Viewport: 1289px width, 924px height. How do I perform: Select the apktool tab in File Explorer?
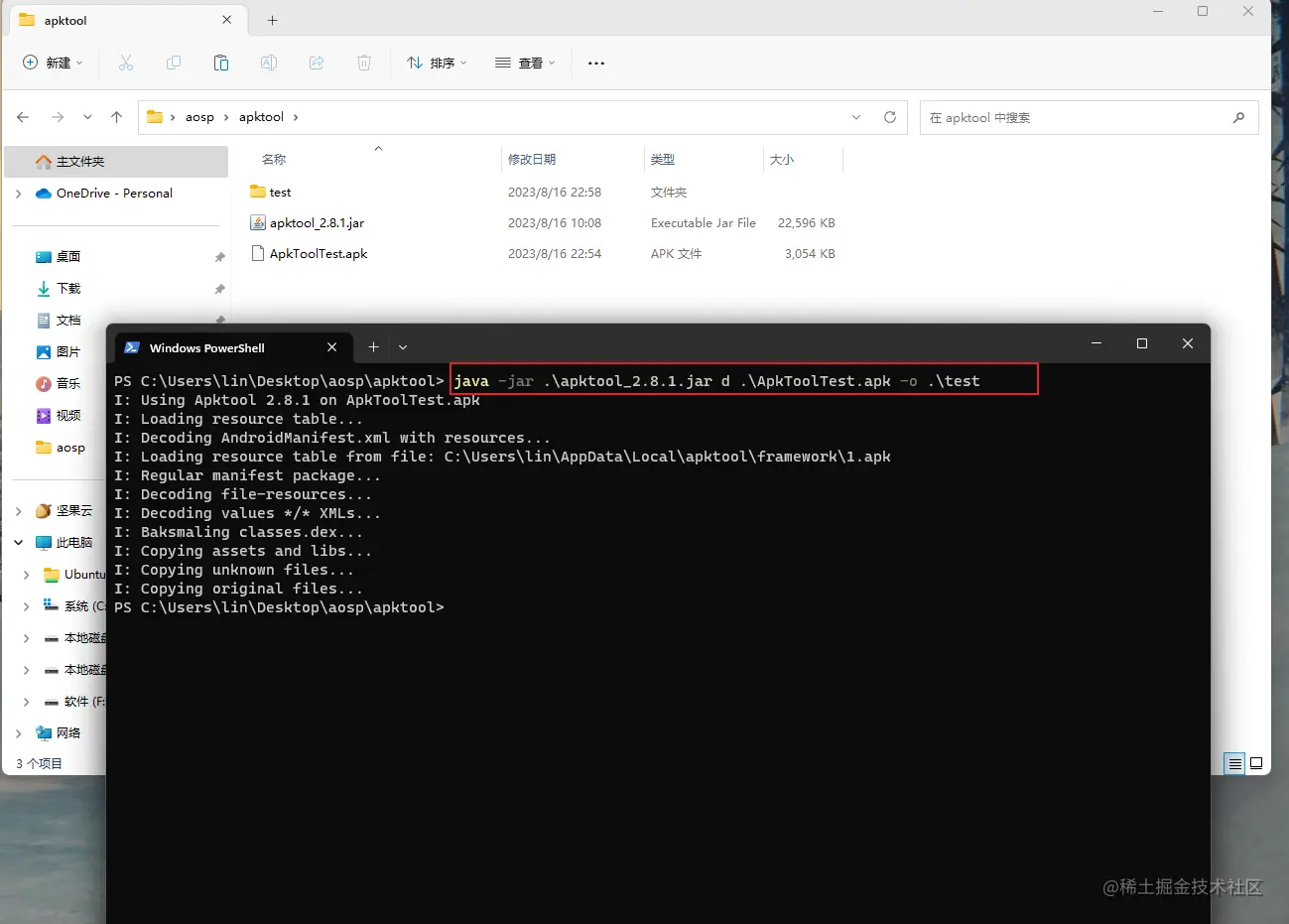(x=67, y=20)
